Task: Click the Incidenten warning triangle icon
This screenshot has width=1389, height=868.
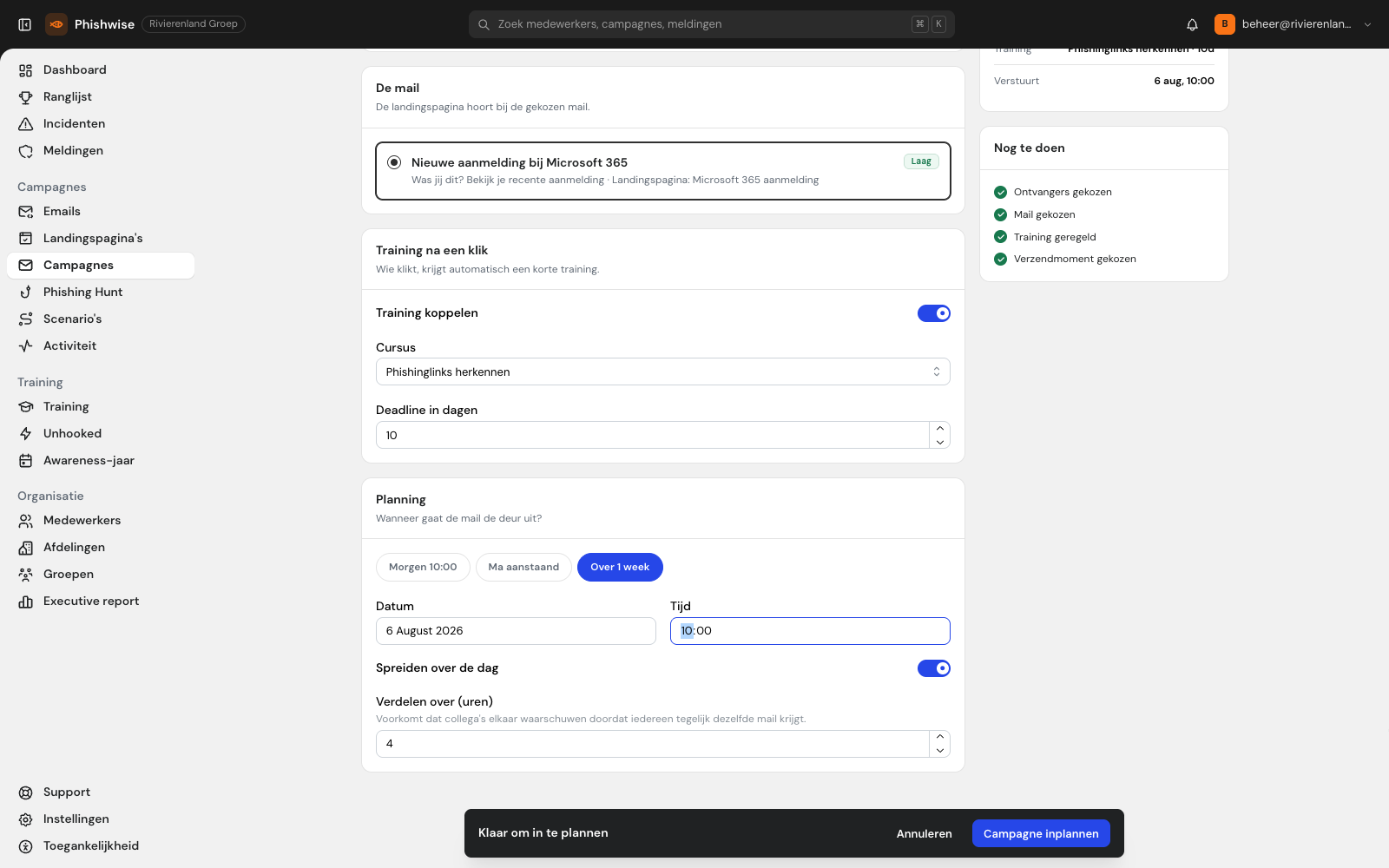Action: tap(26, 124)
